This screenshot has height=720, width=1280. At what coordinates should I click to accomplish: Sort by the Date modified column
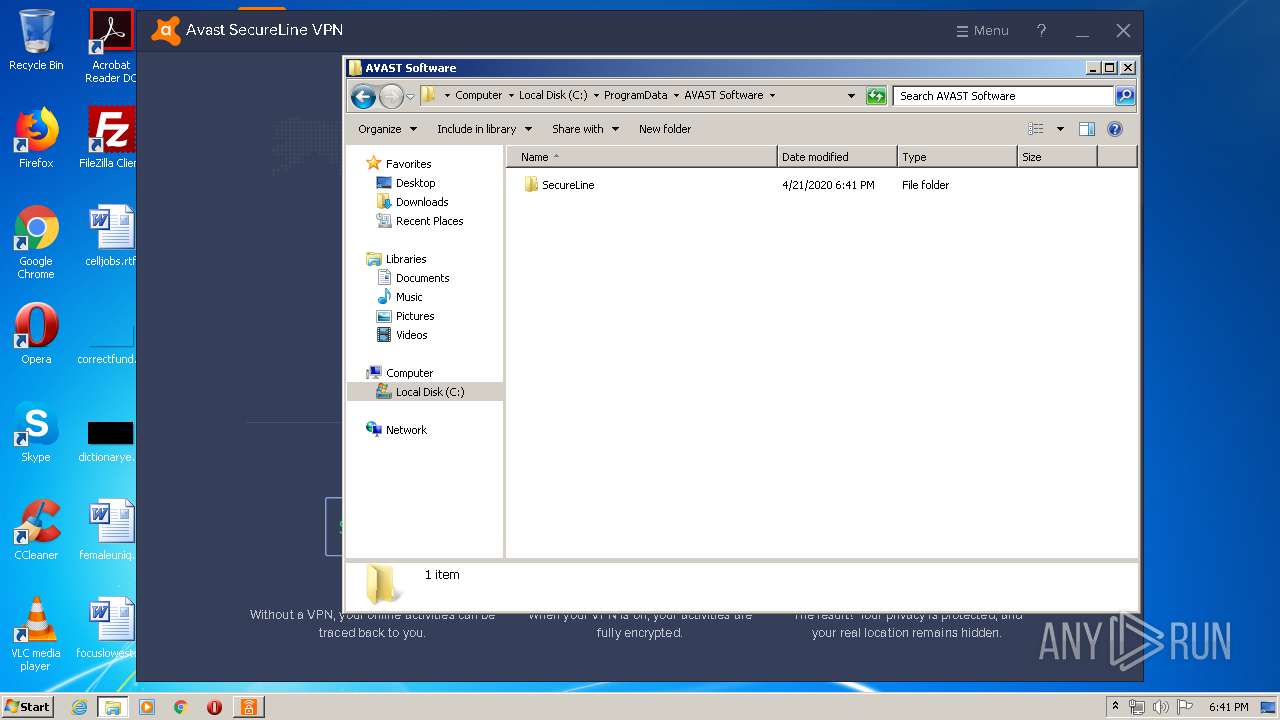[836, 157]
